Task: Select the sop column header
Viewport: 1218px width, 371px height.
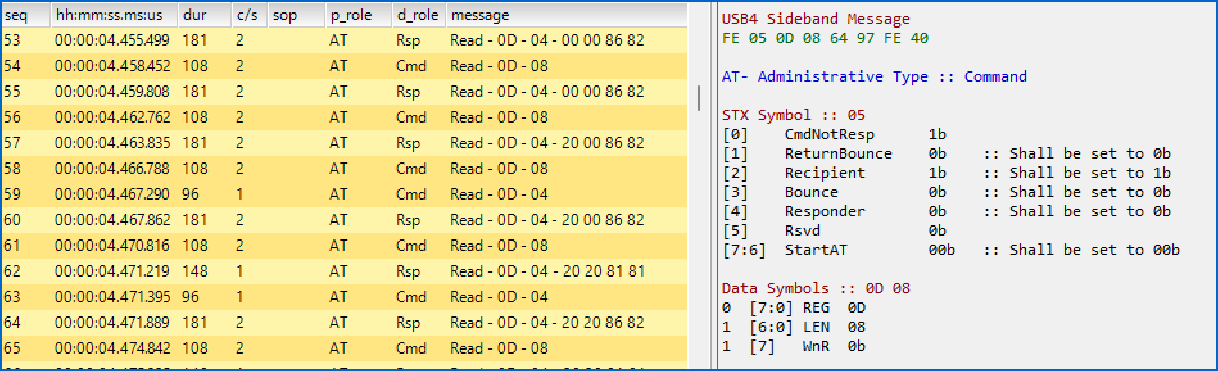Action: (x=296, y=16)
